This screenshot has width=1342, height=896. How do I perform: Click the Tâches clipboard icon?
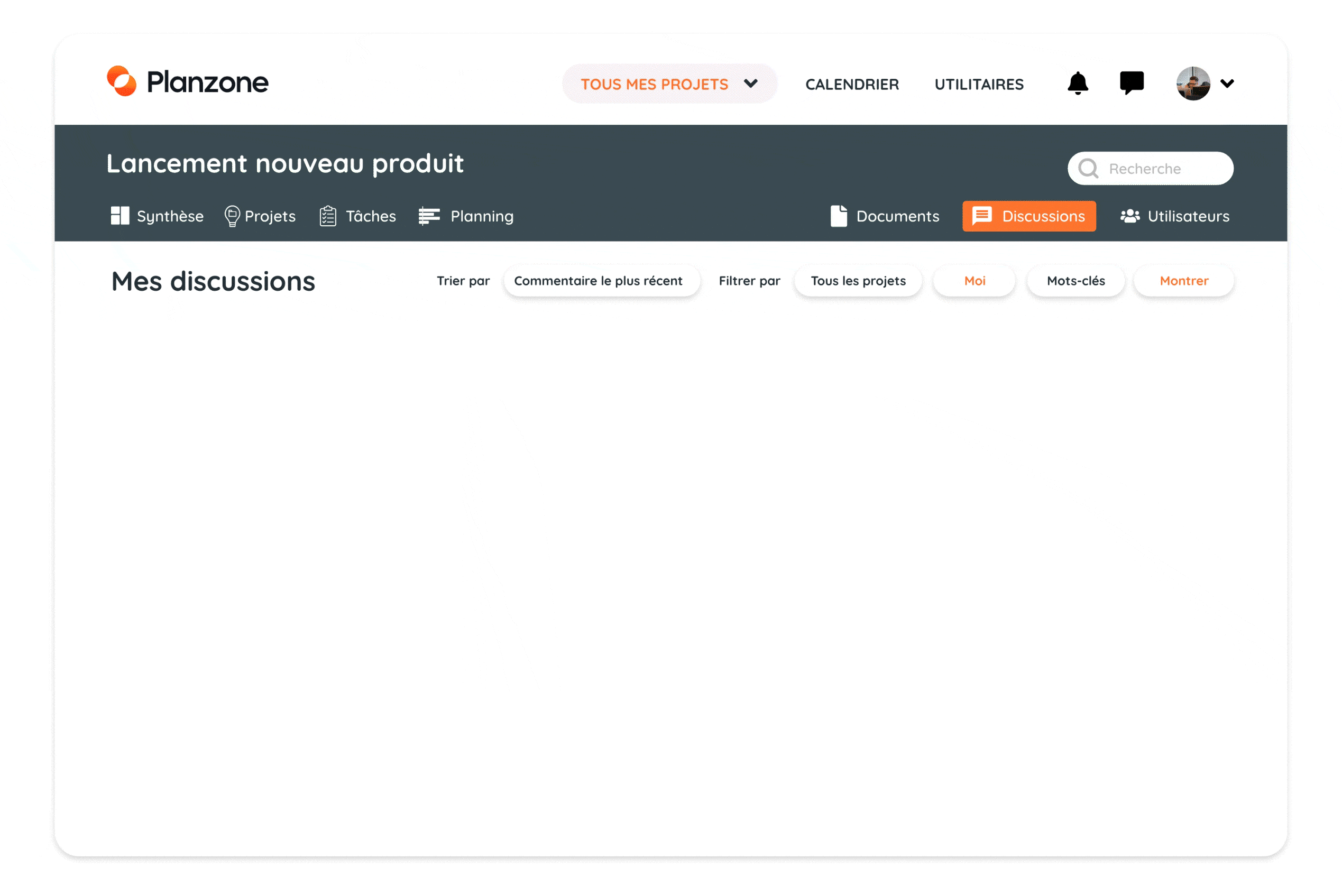(x=327, y=216)
